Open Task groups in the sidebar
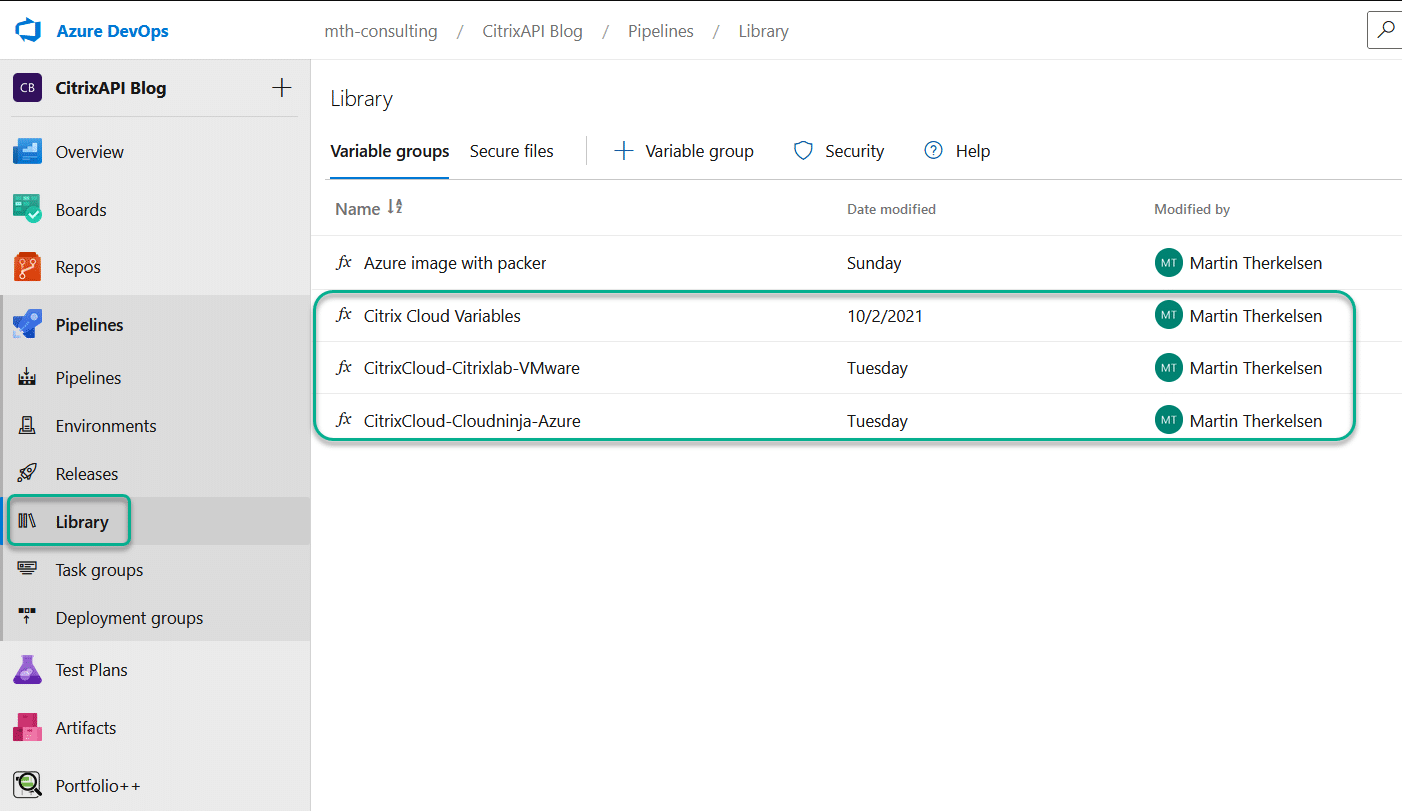The width and height of the screenshot is (1402, 811). (x=100, y=570)
